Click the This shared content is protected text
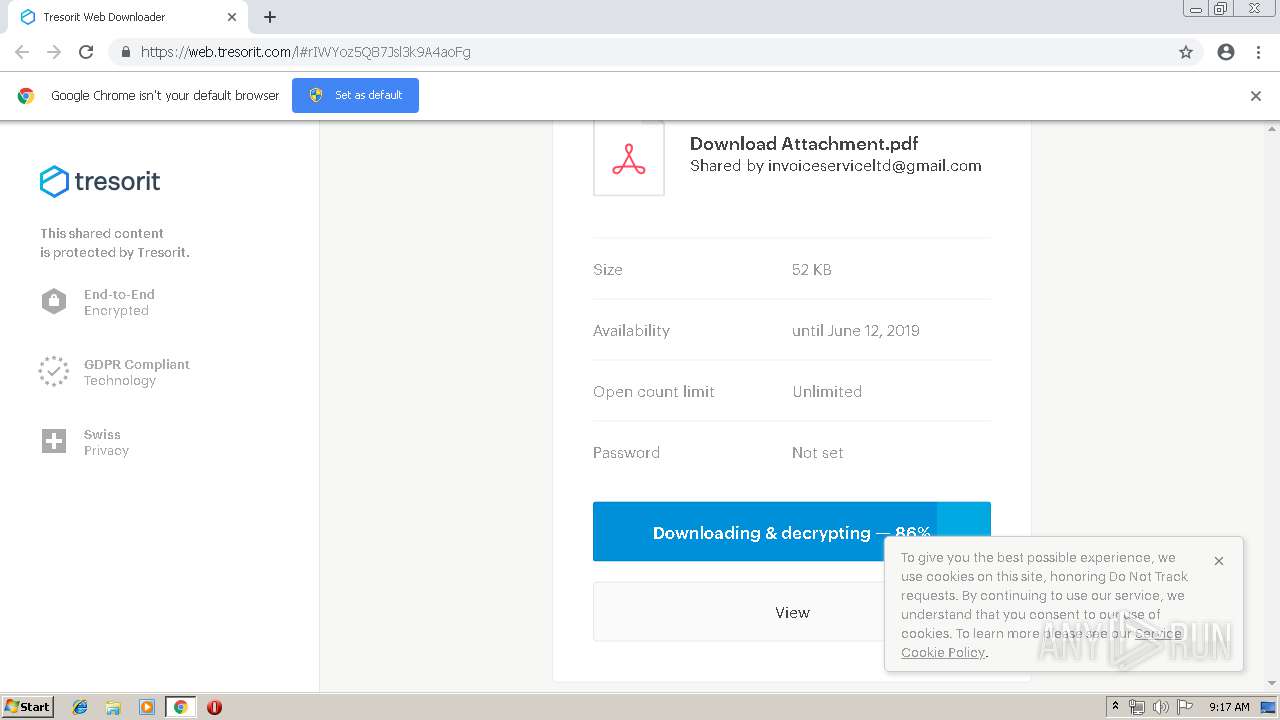Screen dimensions: 1280x720 pyautogui.click(x=115, y=243)
